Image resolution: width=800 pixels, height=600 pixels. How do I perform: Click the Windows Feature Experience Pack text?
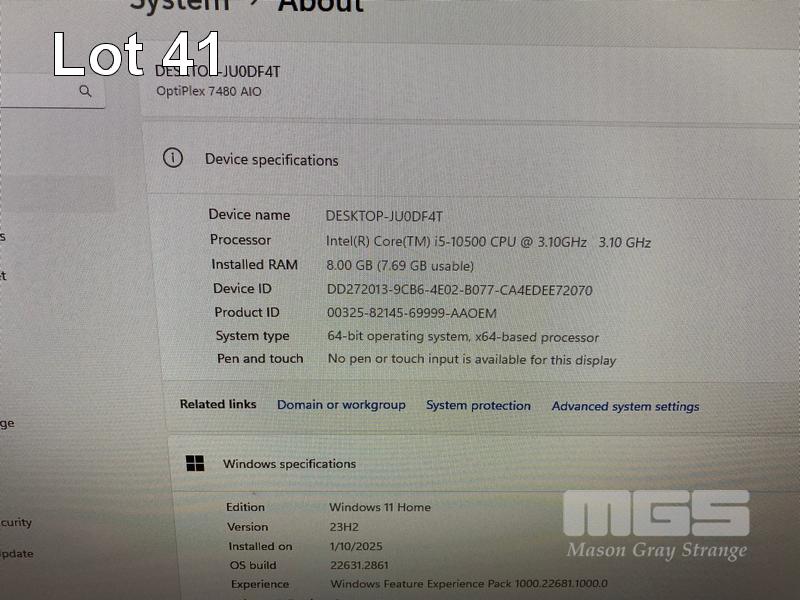coord(468,584)
